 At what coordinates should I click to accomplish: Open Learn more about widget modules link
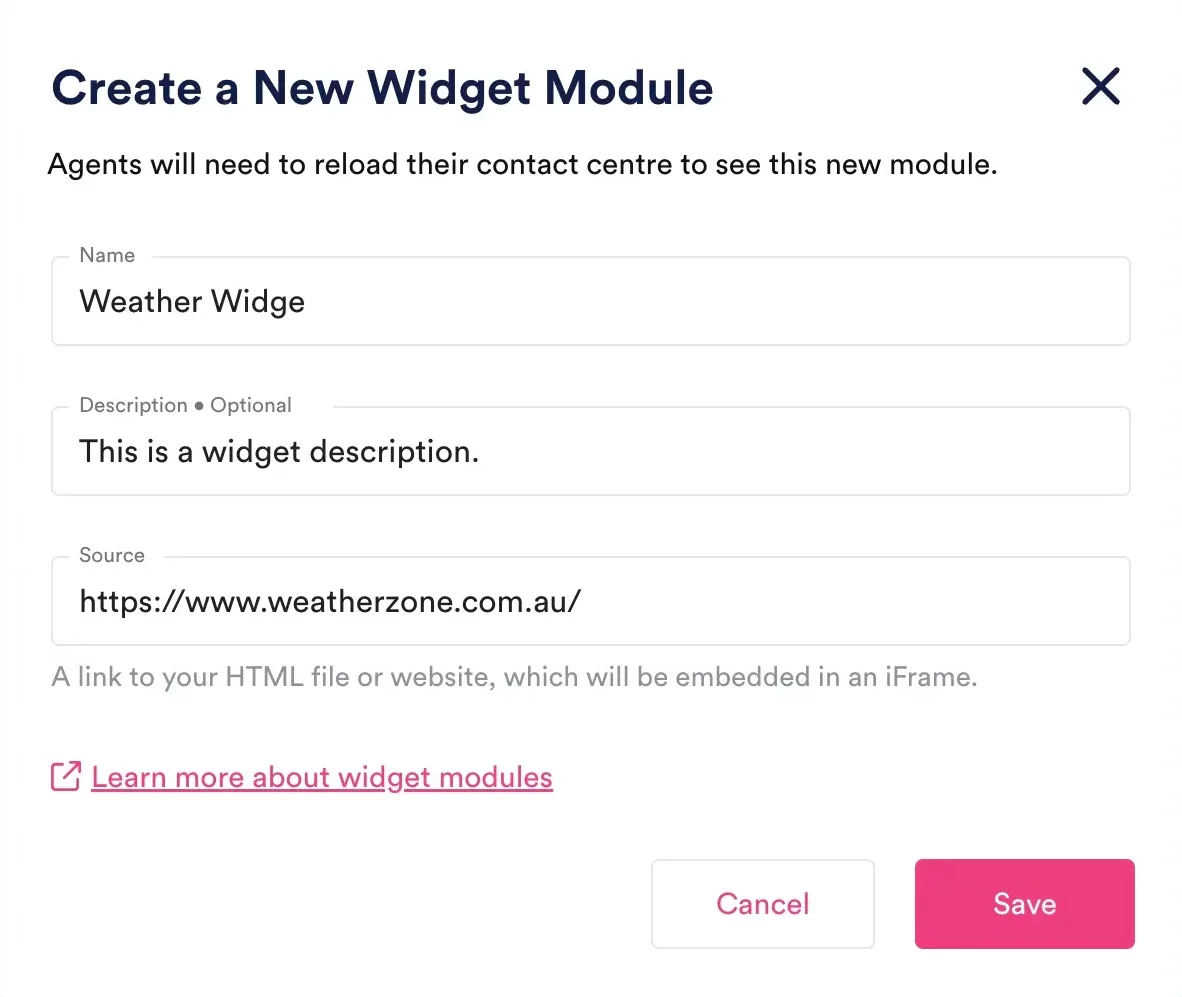click(x=322, y=777)
